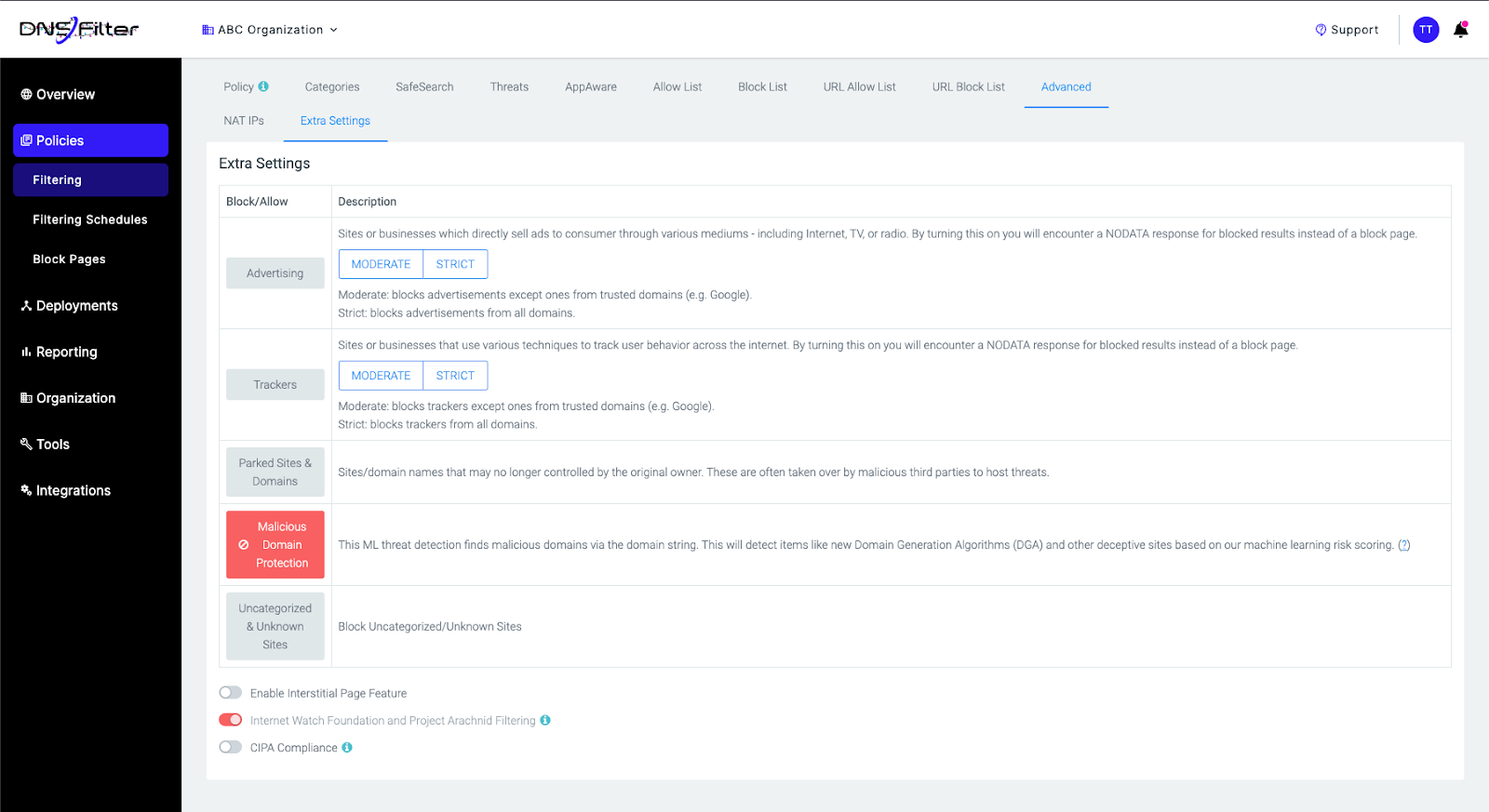Toggle the red Malicious Domain Protection block

point(275,545)
